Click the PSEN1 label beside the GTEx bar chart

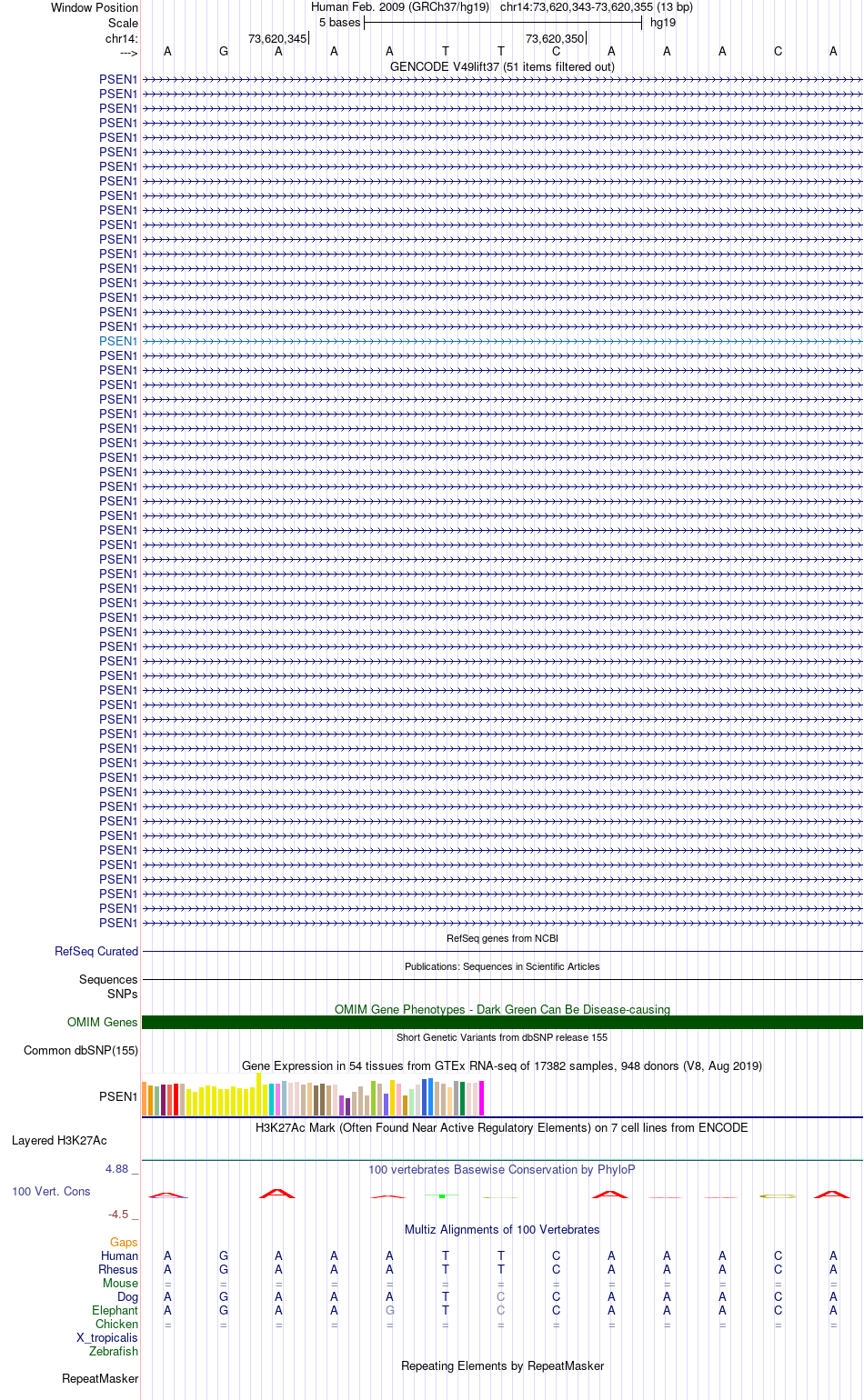[118, 1097]
